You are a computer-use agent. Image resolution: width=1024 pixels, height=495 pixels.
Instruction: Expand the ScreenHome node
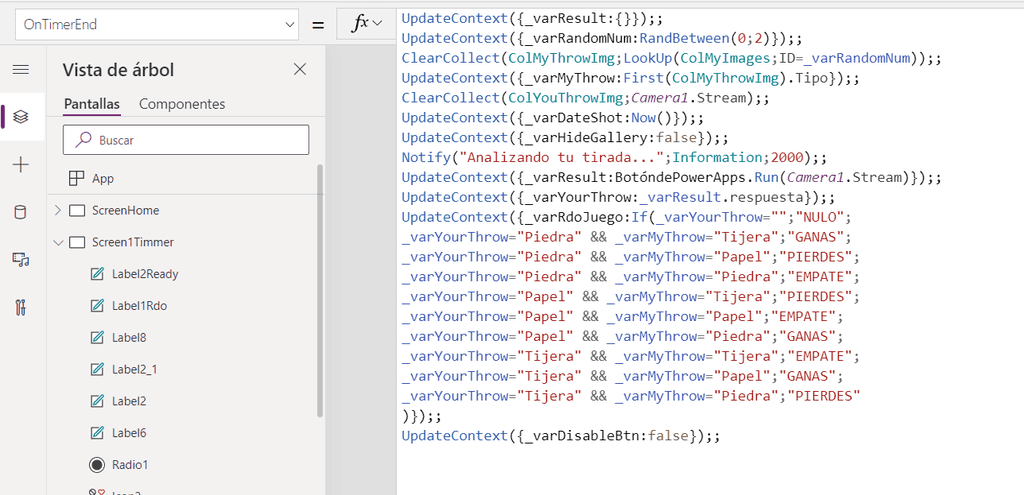[57, 210]
